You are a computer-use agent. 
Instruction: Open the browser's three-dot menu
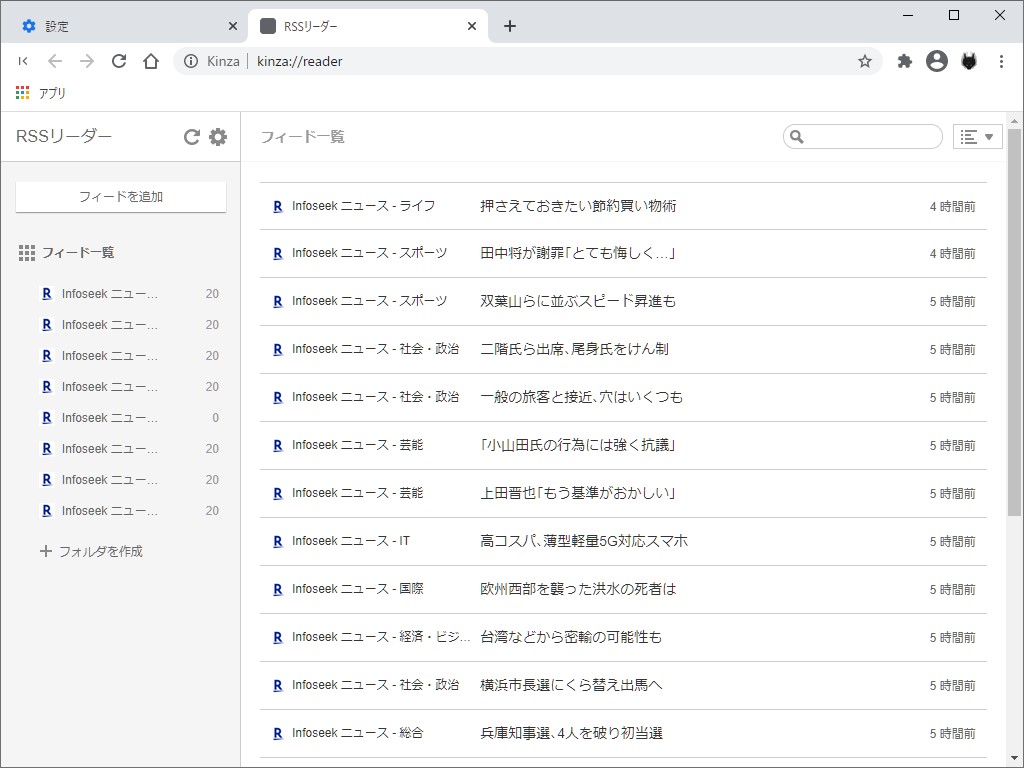pos(1002,61)
